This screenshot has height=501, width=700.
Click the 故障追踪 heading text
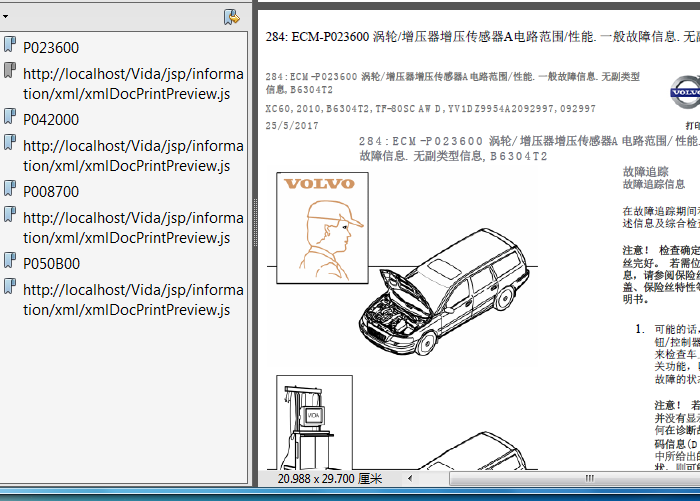(646, 171)
